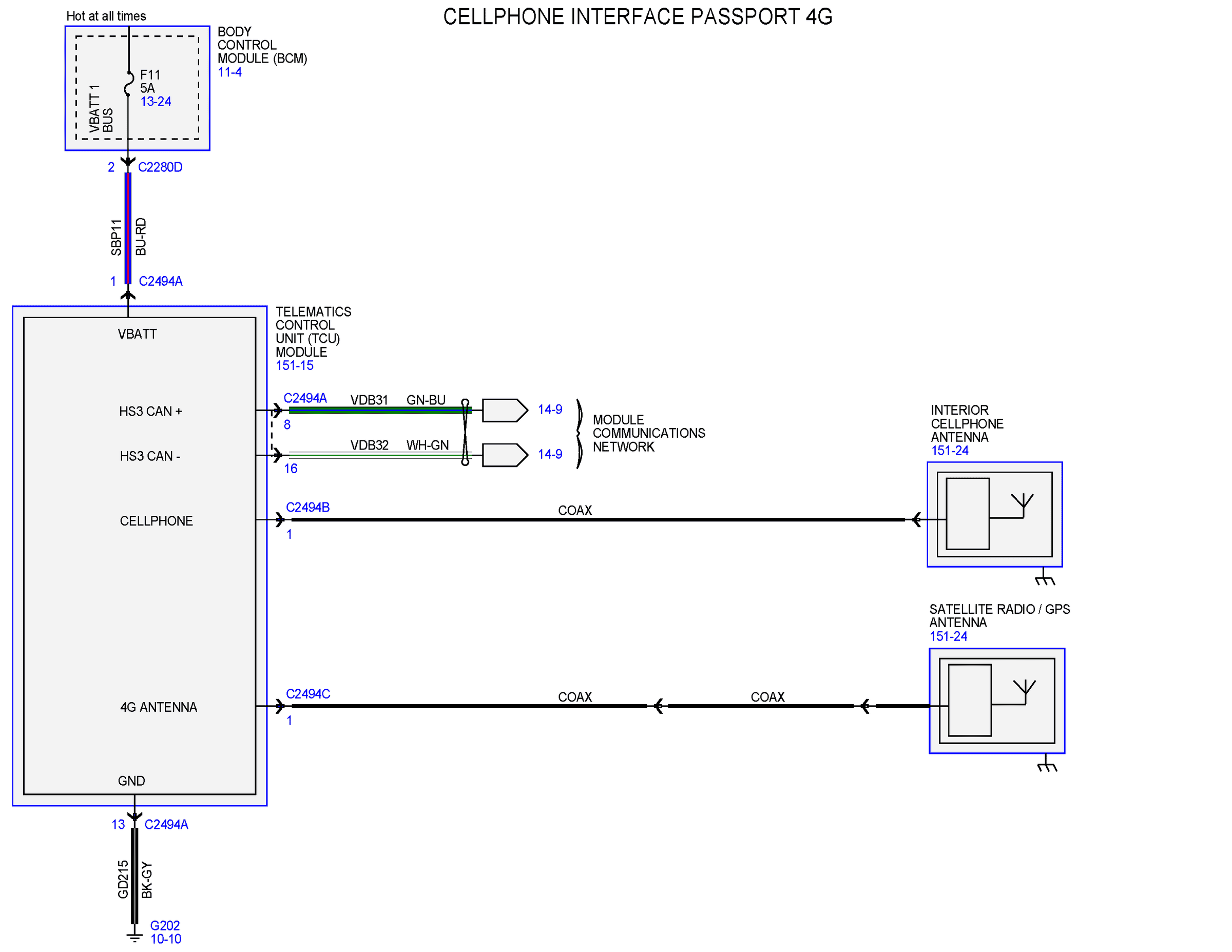
Task: Open 14-9 reference beside VDB32 arrow
Action: coord(550,454)
